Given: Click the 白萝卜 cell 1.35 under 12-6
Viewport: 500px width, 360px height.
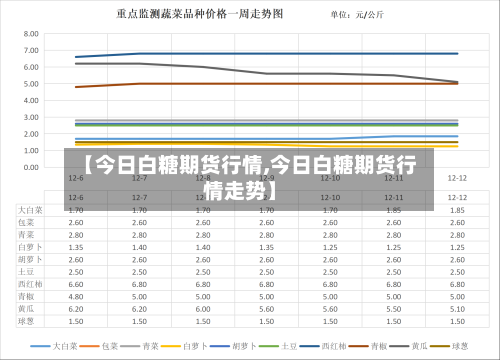Looking at the screenshot, I should 76,248.
